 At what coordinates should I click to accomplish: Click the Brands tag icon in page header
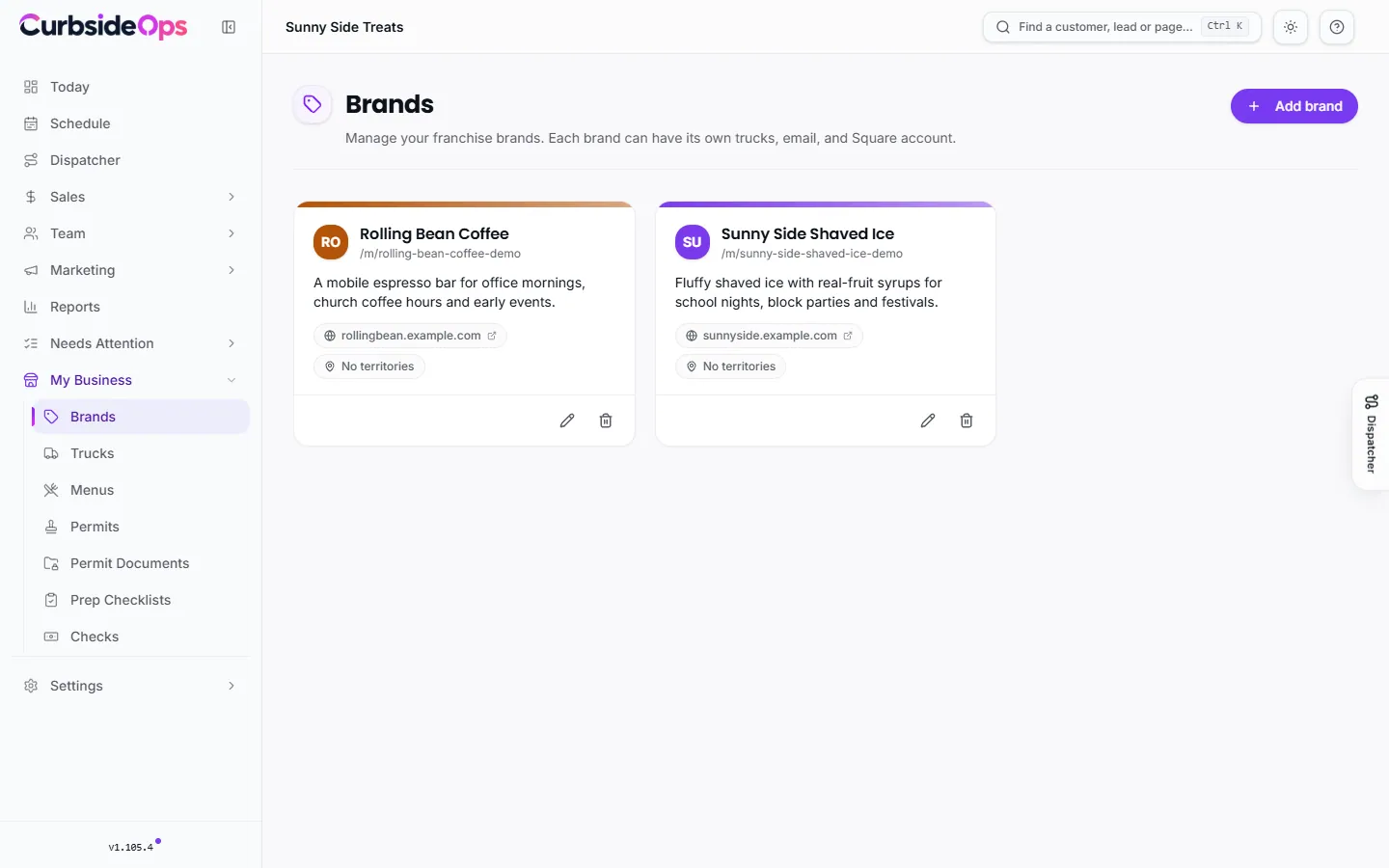(313, 104)
